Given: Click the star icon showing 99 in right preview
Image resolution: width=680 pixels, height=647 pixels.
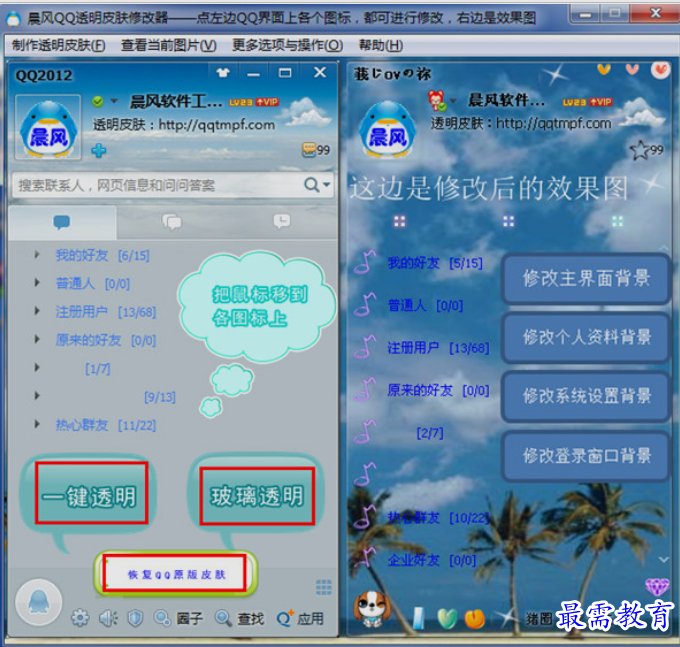Looking at the screenshot, I should pos(639,150).
